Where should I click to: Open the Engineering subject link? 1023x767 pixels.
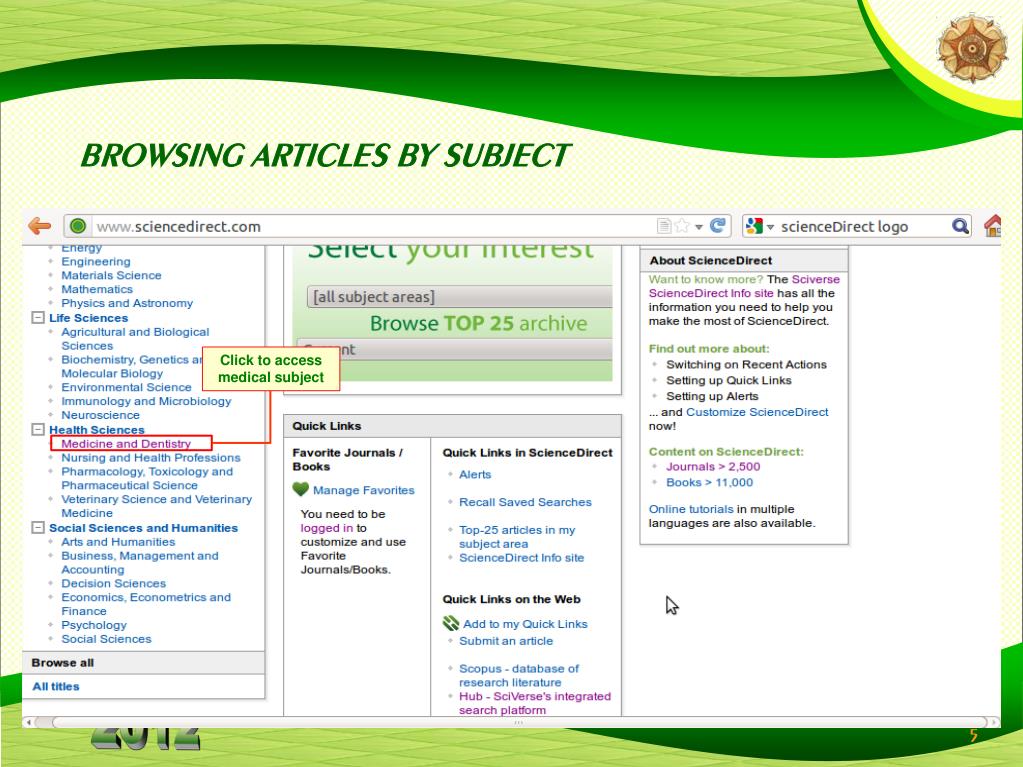pyautogui.click(x=96, y=262)
